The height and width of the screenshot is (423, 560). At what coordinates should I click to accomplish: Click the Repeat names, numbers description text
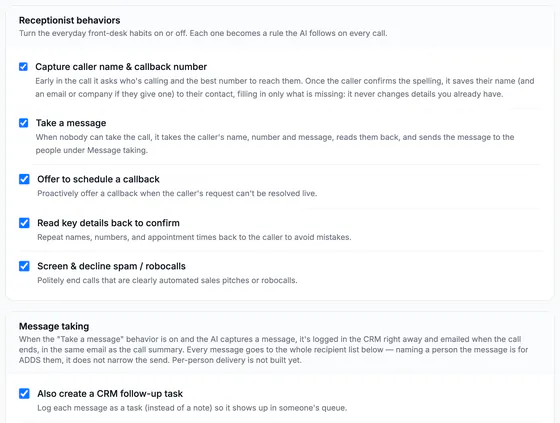(x=194, y=237)
